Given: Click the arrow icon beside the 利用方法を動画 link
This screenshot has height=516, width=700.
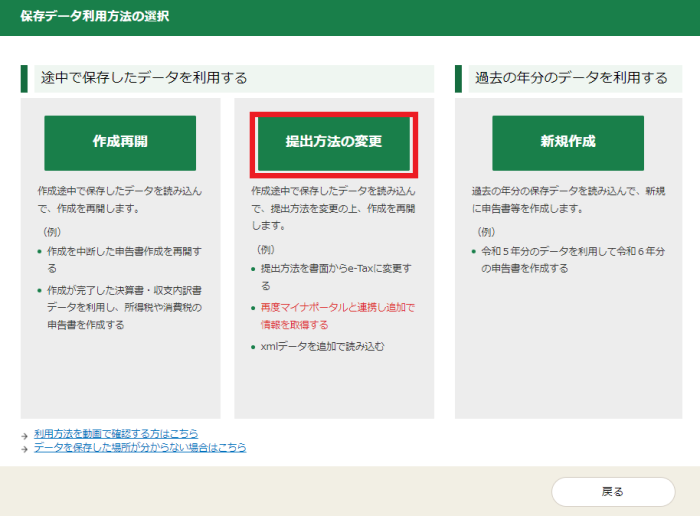Looking at the screenshot, I should (x=24, y=435).
